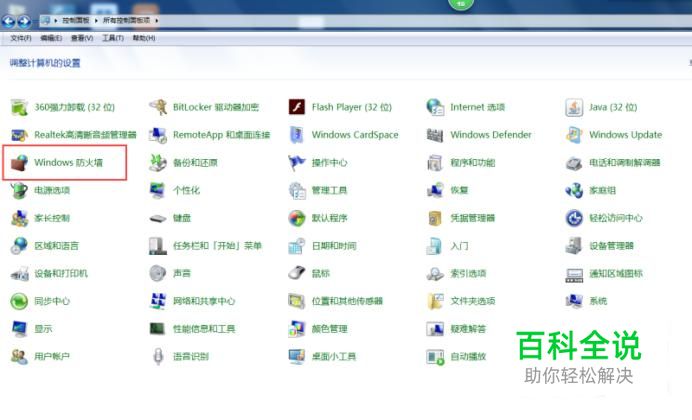Open the 工具(T) menu
Viewport: 692px width, 420px height.
[113, 38]
